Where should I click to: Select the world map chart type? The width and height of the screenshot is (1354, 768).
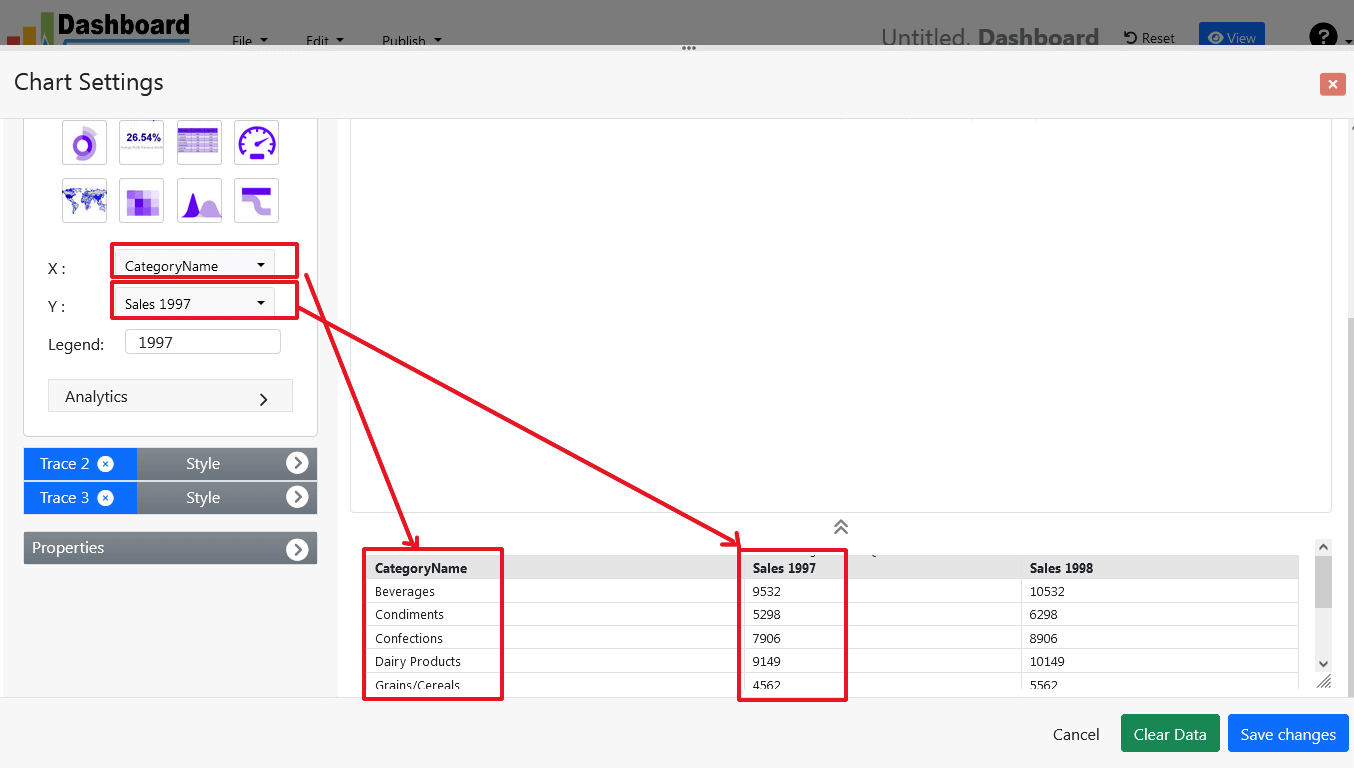coord(84,200)
